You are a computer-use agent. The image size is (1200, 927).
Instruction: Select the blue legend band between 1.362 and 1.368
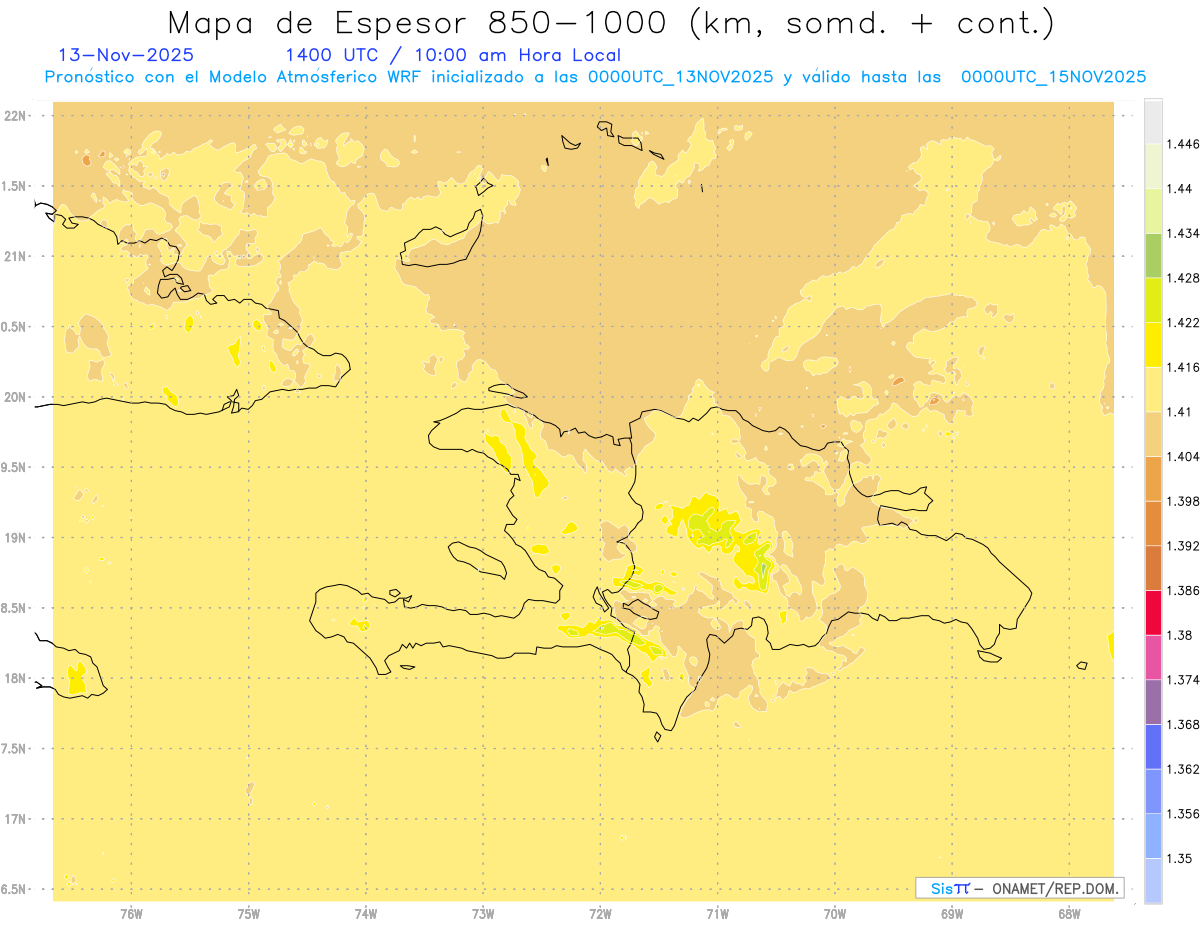(x=1153, y=747)
